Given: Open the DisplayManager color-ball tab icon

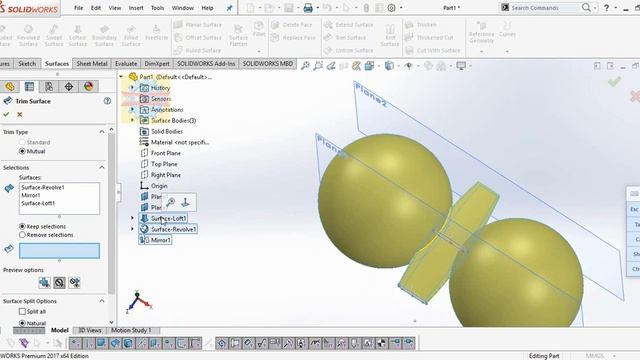Looking at the screenshot, I should [x=88, y=86].
